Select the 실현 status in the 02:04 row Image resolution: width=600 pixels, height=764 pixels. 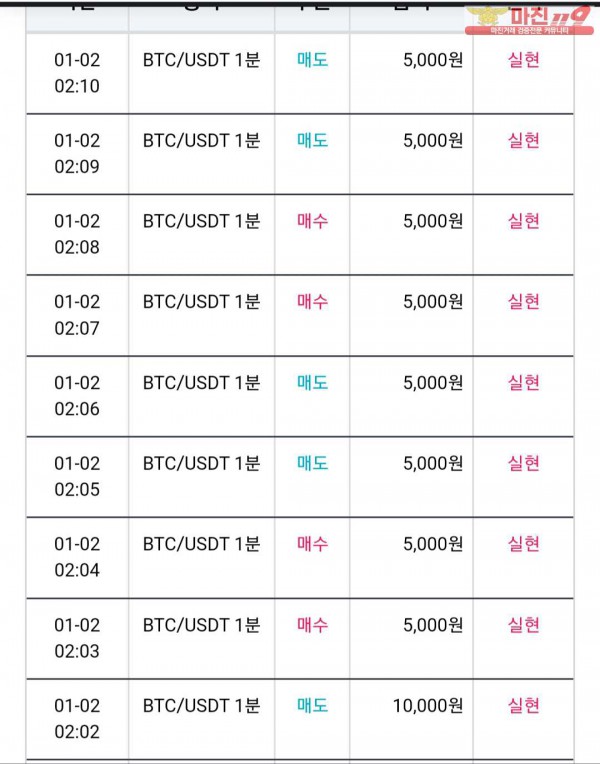523,544
